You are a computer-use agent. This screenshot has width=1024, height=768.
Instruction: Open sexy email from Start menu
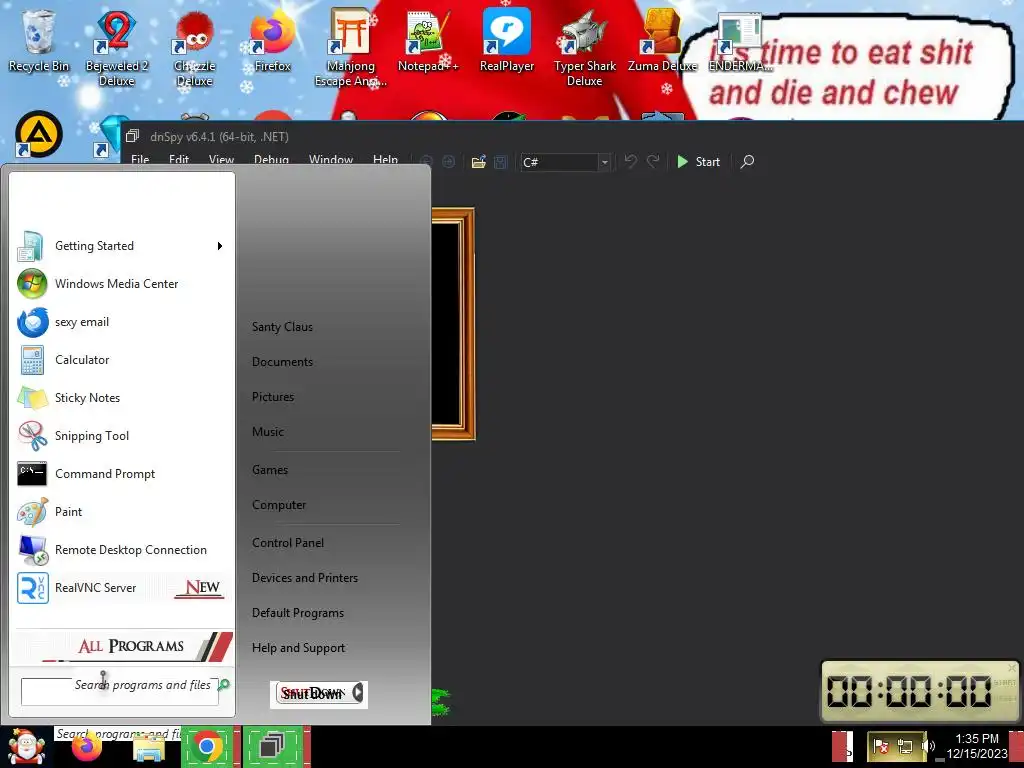(121, 322)
